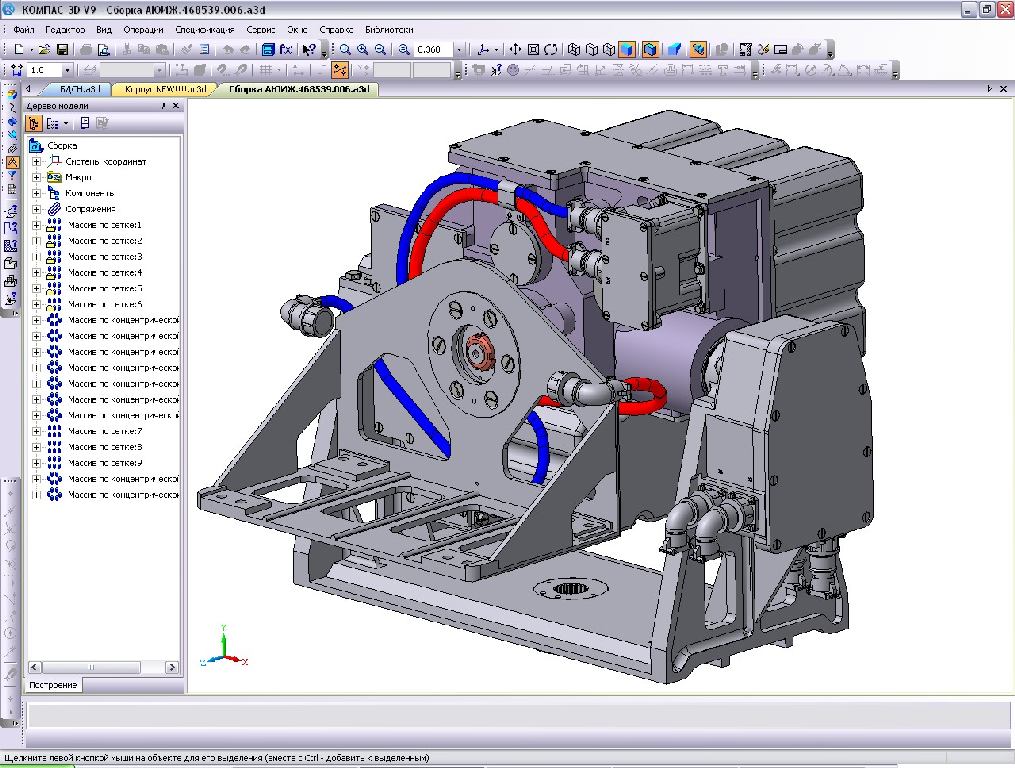Screen dimensions: 1015x768
Task: Activate the Rotate view tool
Action: [551, 49]
